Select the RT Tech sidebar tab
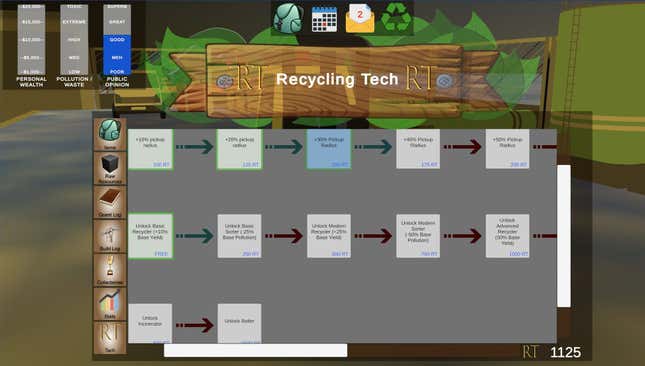645x366 pixels. pyautogui.click(x=110, y=338)
